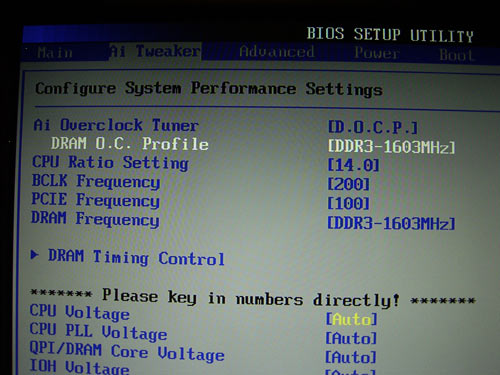The width and height of the screenshot is (500, 375).
Task: Click the CPU PLL Voltage label
Action: 98,332
